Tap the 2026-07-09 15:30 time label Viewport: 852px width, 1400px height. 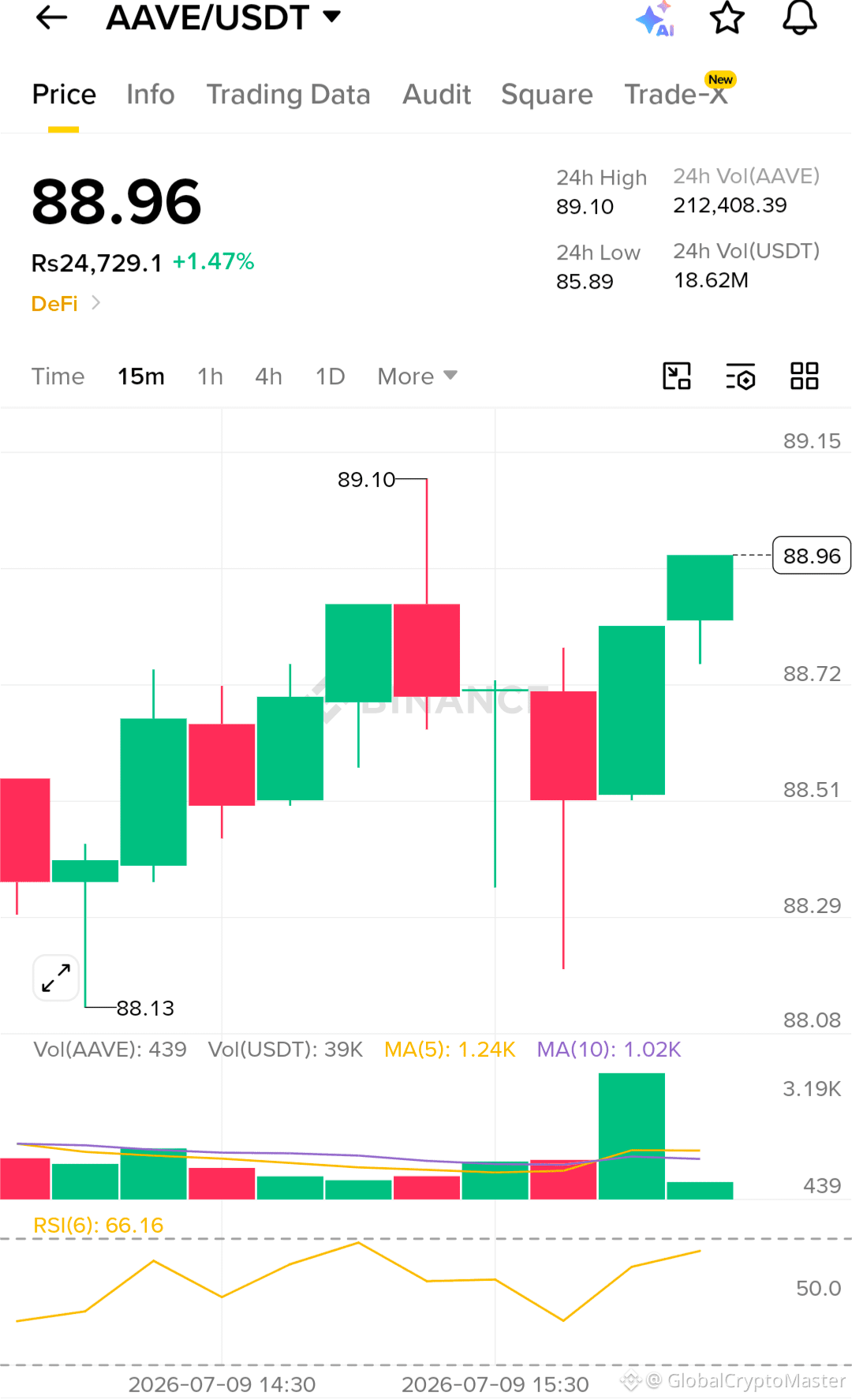coord(495,1384)
